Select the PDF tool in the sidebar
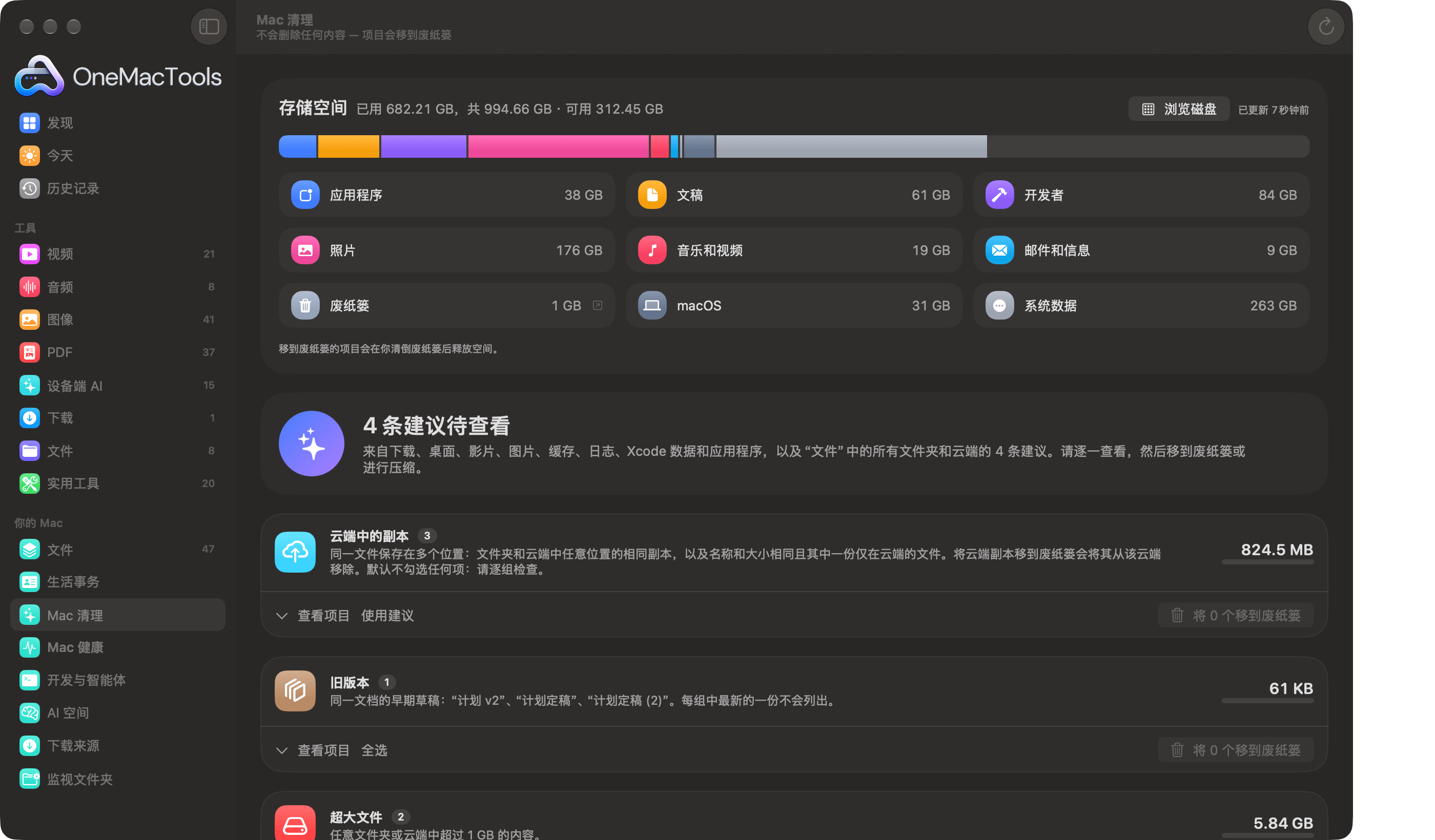The image size is (1435, 840). coord(118,352)
